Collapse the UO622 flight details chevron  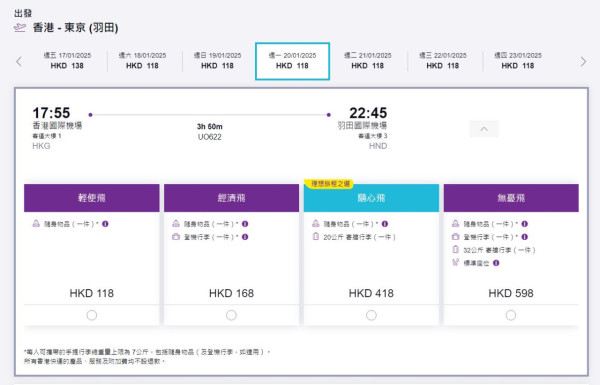[x=484, y=129]
